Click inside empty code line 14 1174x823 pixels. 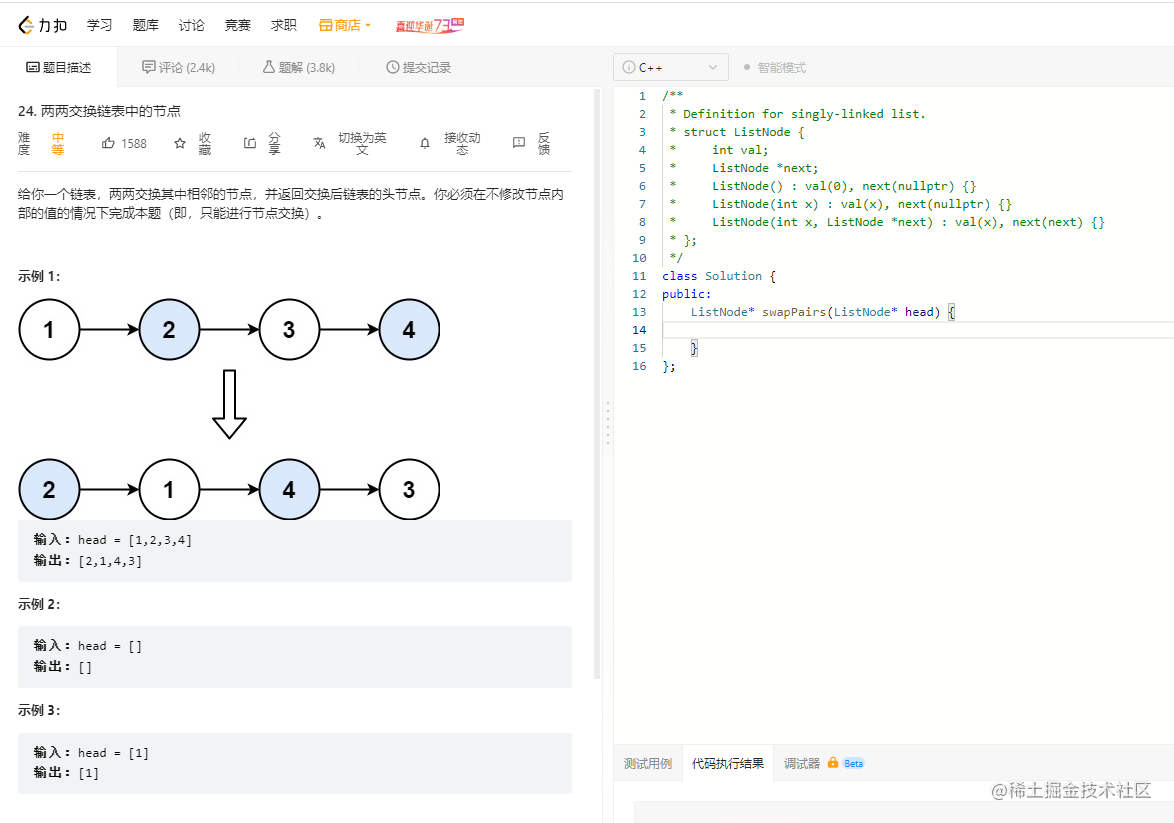918,330
